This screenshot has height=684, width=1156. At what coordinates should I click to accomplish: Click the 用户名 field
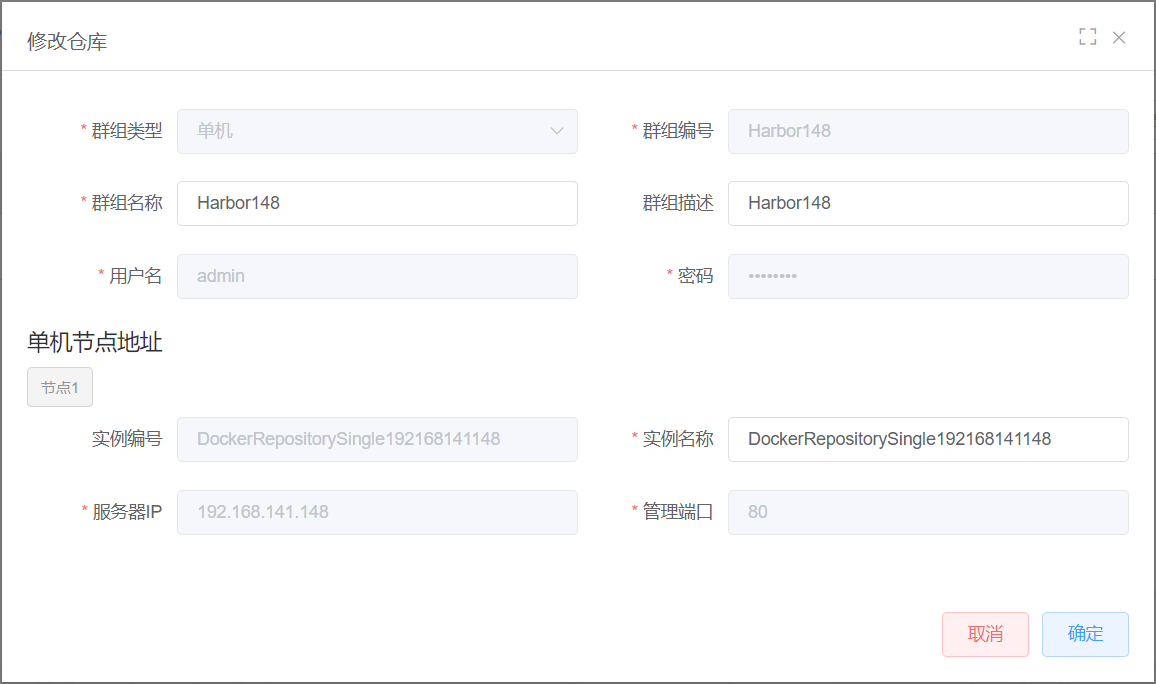tap(377, 276)
